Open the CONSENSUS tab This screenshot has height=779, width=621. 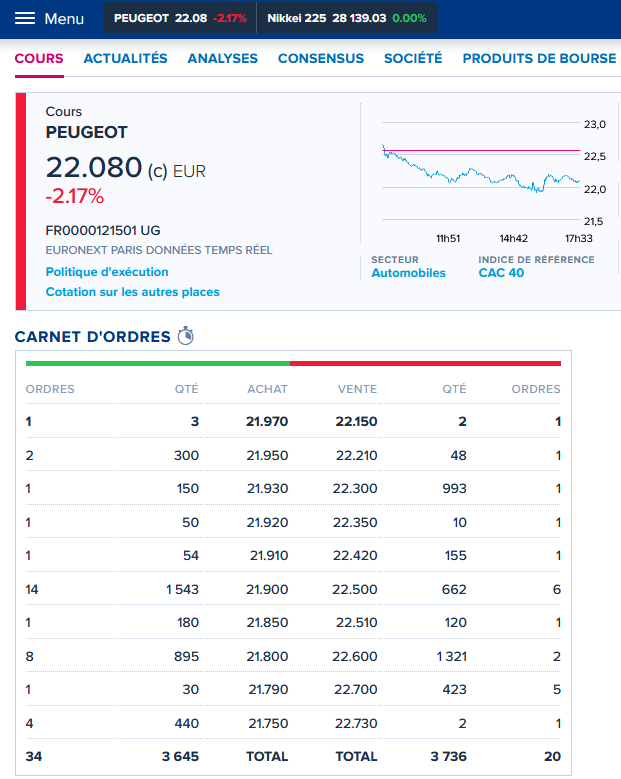coord(321,59)
